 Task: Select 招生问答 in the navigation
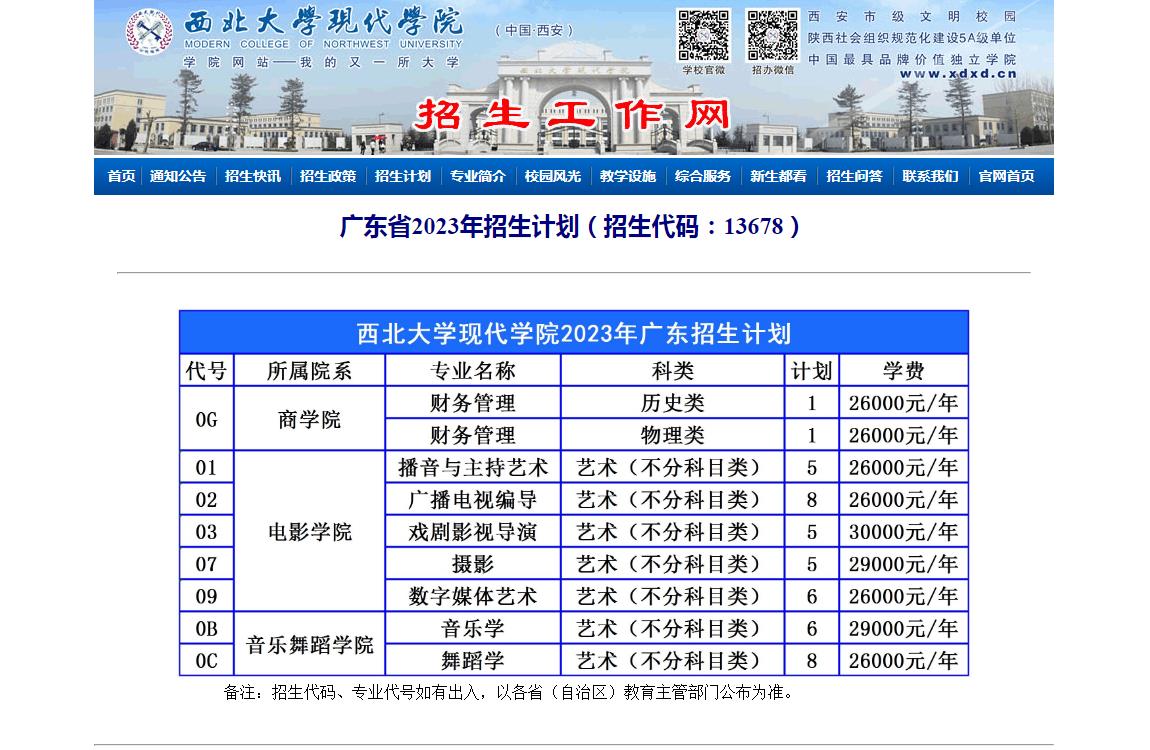854,176
